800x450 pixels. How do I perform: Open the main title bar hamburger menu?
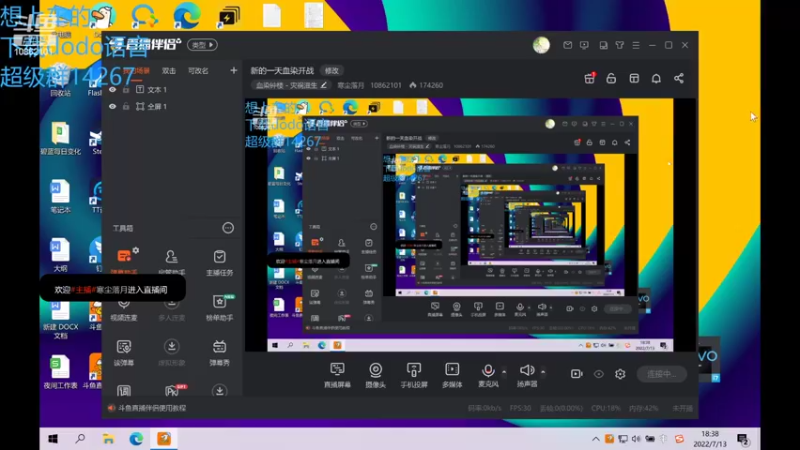tap(636, 45)
